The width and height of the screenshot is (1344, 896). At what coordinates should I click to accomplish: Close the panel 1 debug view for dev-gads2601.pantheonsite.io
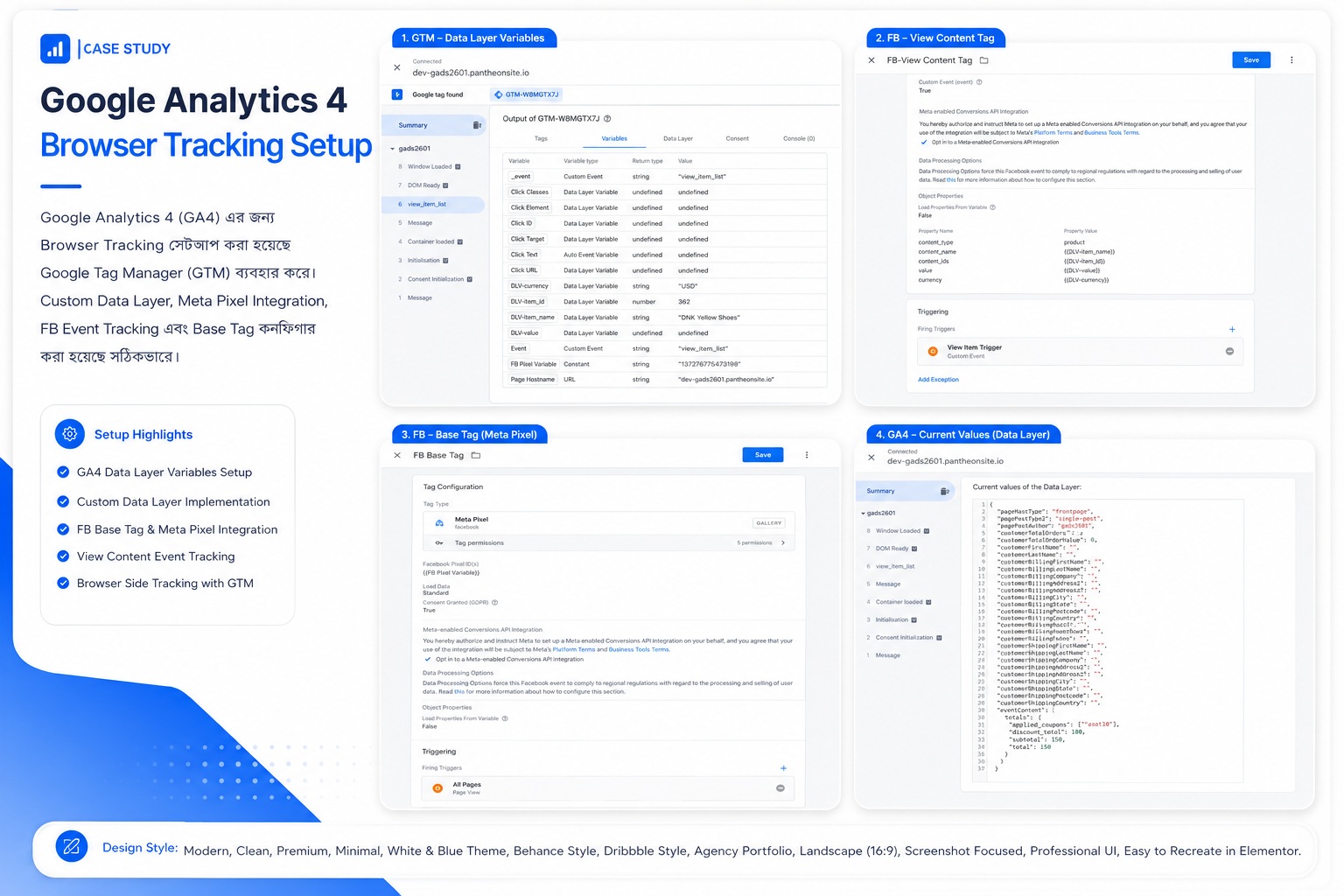point(397,67)
